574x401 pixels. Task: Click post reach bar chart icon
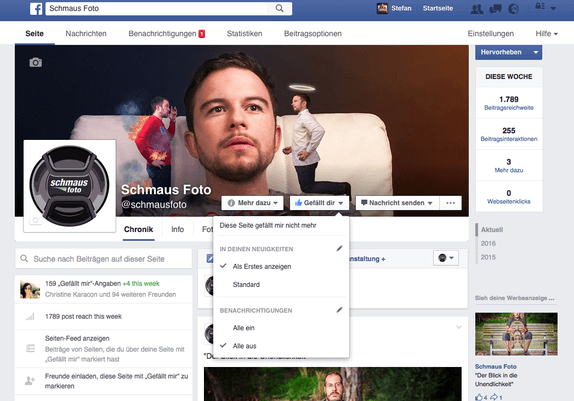pos(30,316)
